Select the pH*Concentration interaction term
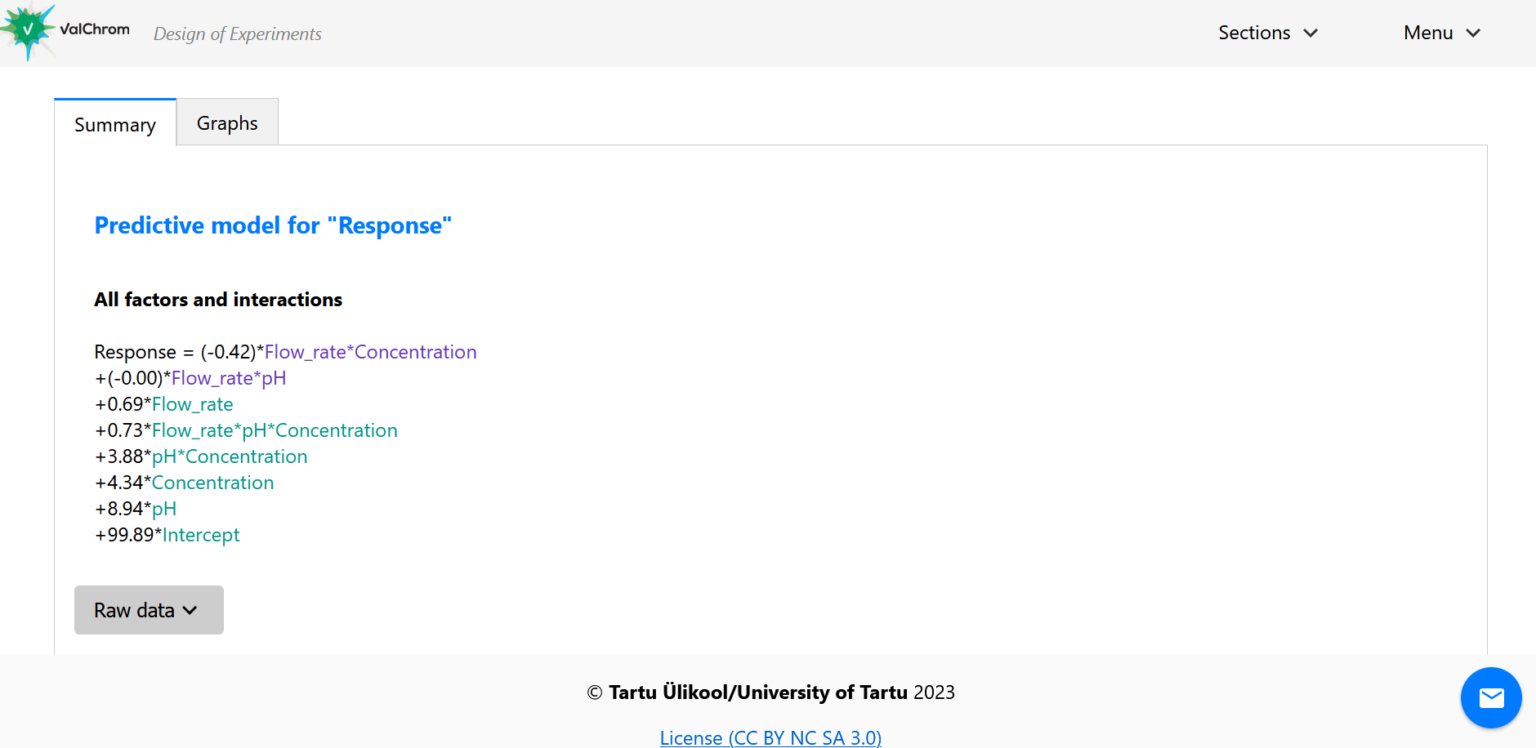This screenshot has width=1536, height=748. pyautogui.click(x=229, y=456)
